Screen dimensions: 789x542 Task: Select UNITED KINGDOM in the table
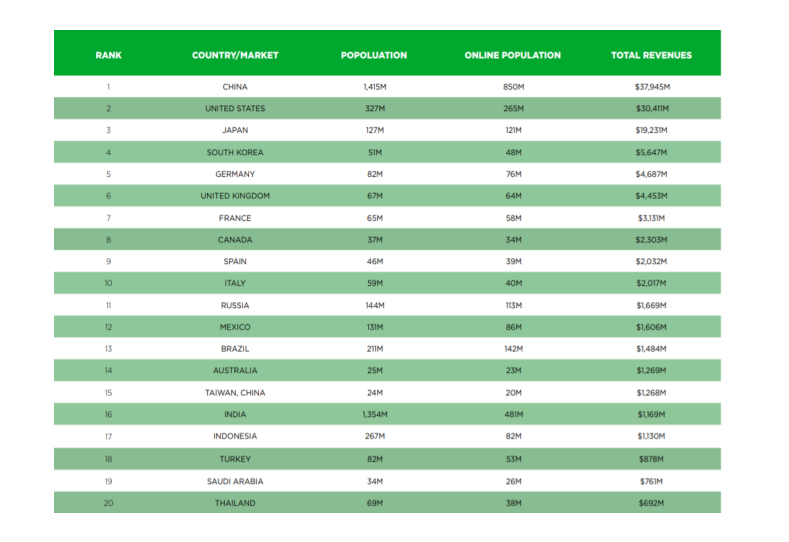tap(235, 196)
